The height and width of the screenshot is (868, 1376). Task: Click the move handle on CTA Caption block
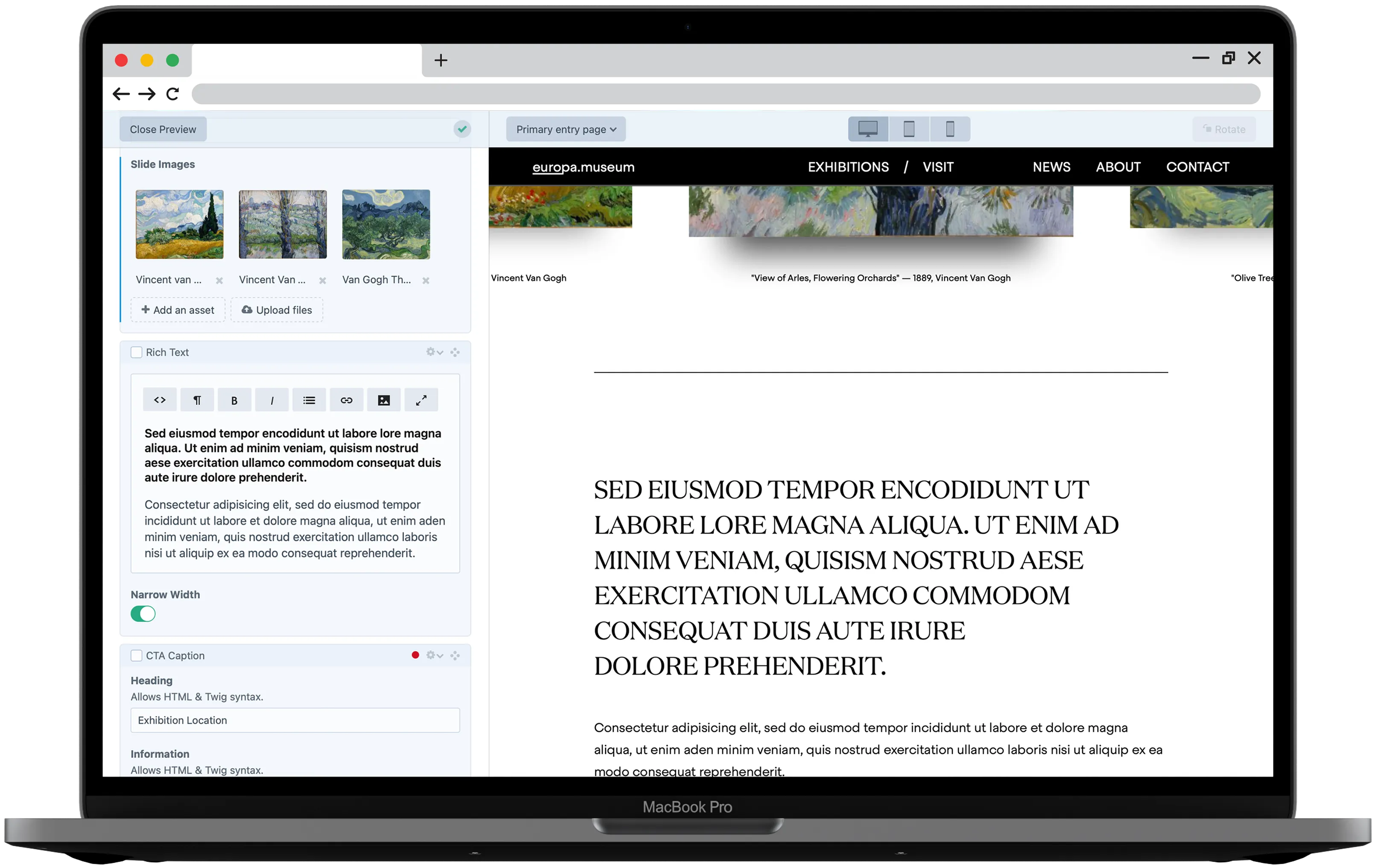click(x=455, y=655)
